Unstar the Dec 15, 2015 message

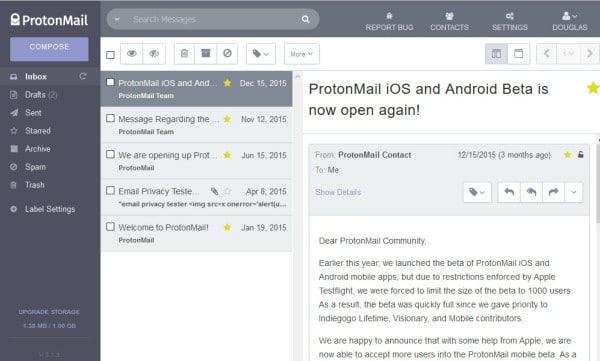(227, 83)
